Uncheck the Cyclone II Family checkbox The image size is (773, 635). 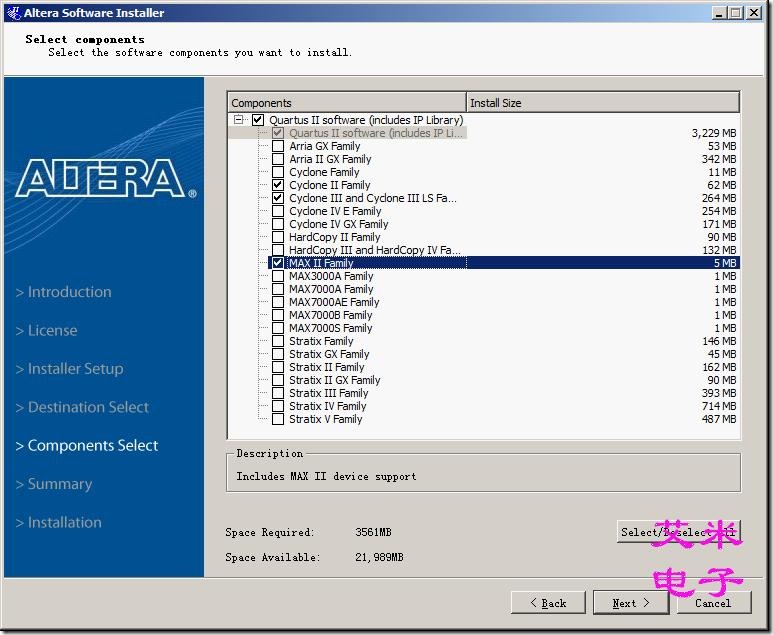(278, 185)
